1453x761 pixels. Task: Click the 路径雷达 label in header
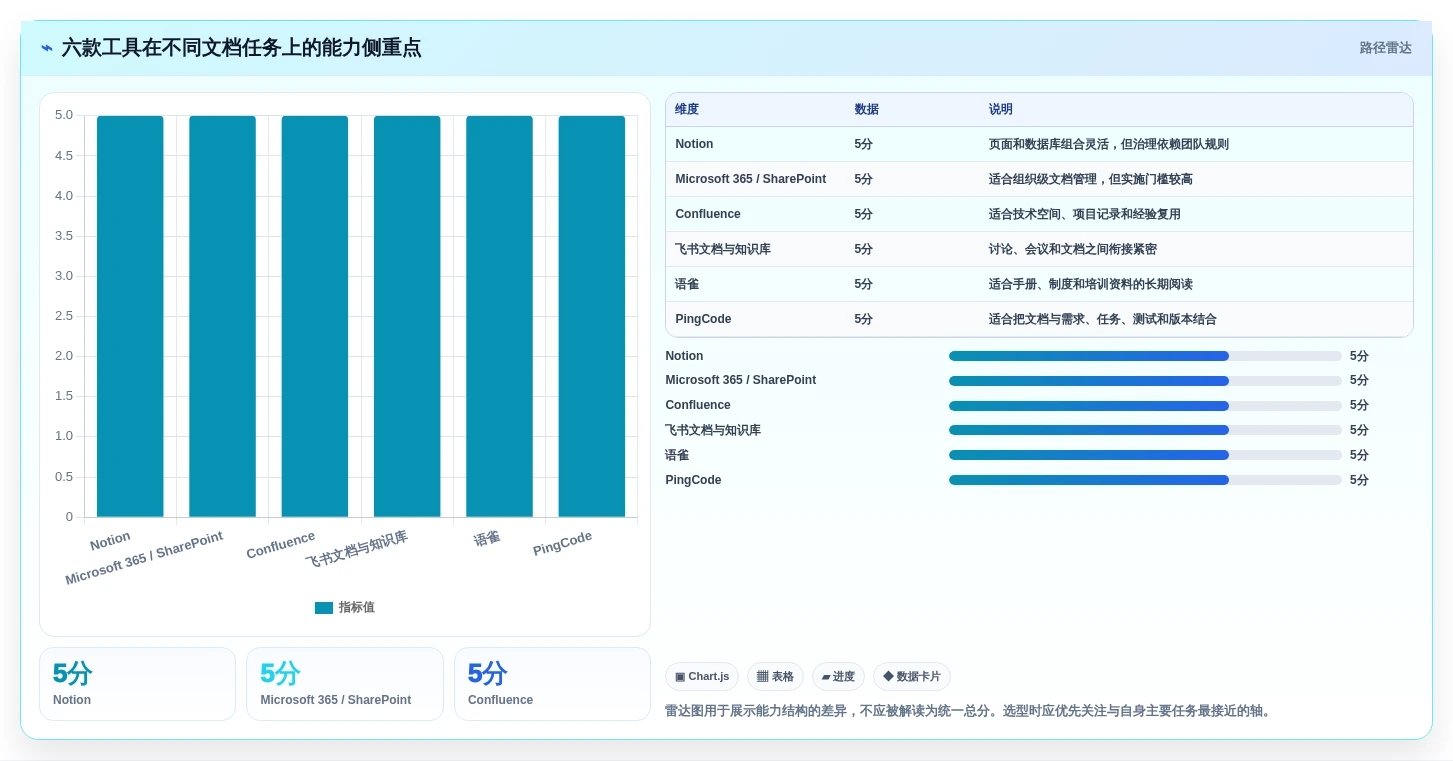1385,48
